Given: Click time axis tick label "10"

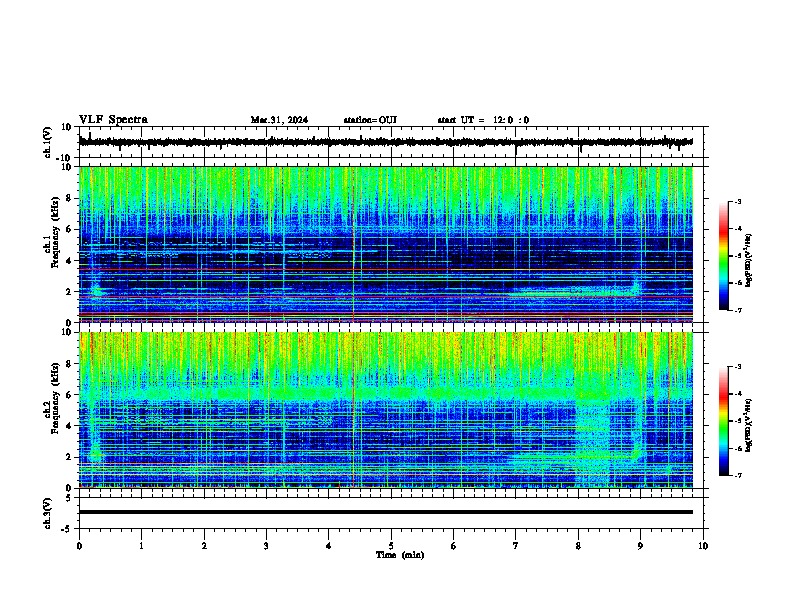Looking at the screenshot, I should (703, 546).
